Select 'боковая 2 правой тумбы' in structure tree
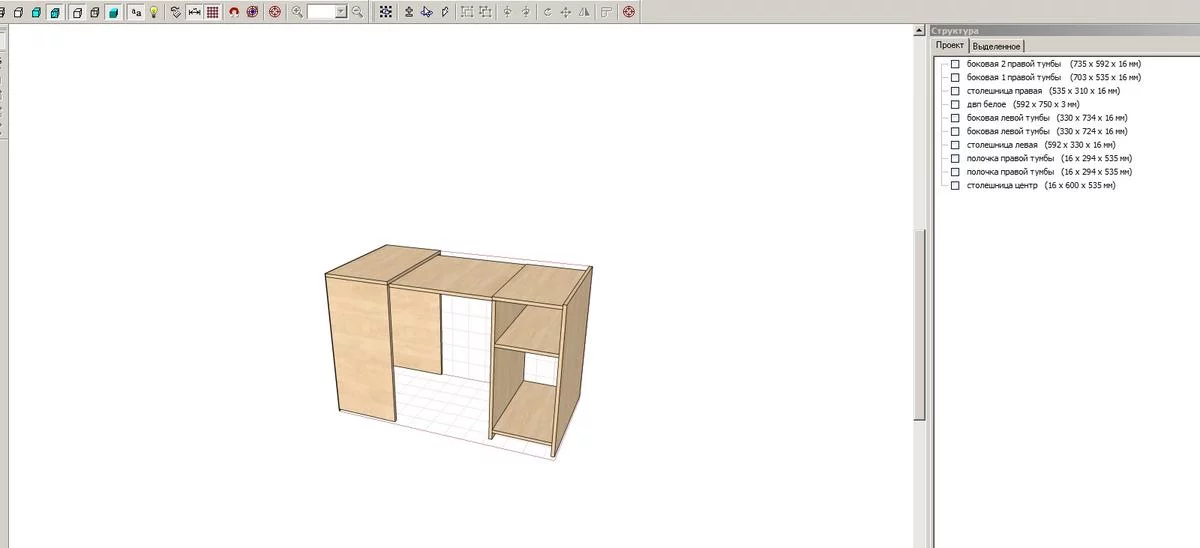The height and width of the screenshot is (548, 1200). coord(1014,64)
